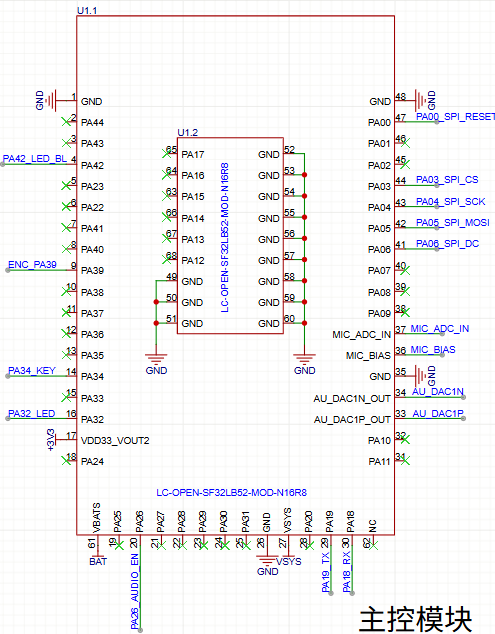The height and width of the screenshot is (634, 495).
Task: Click the VBATS pin name
Action: [96, 518]
